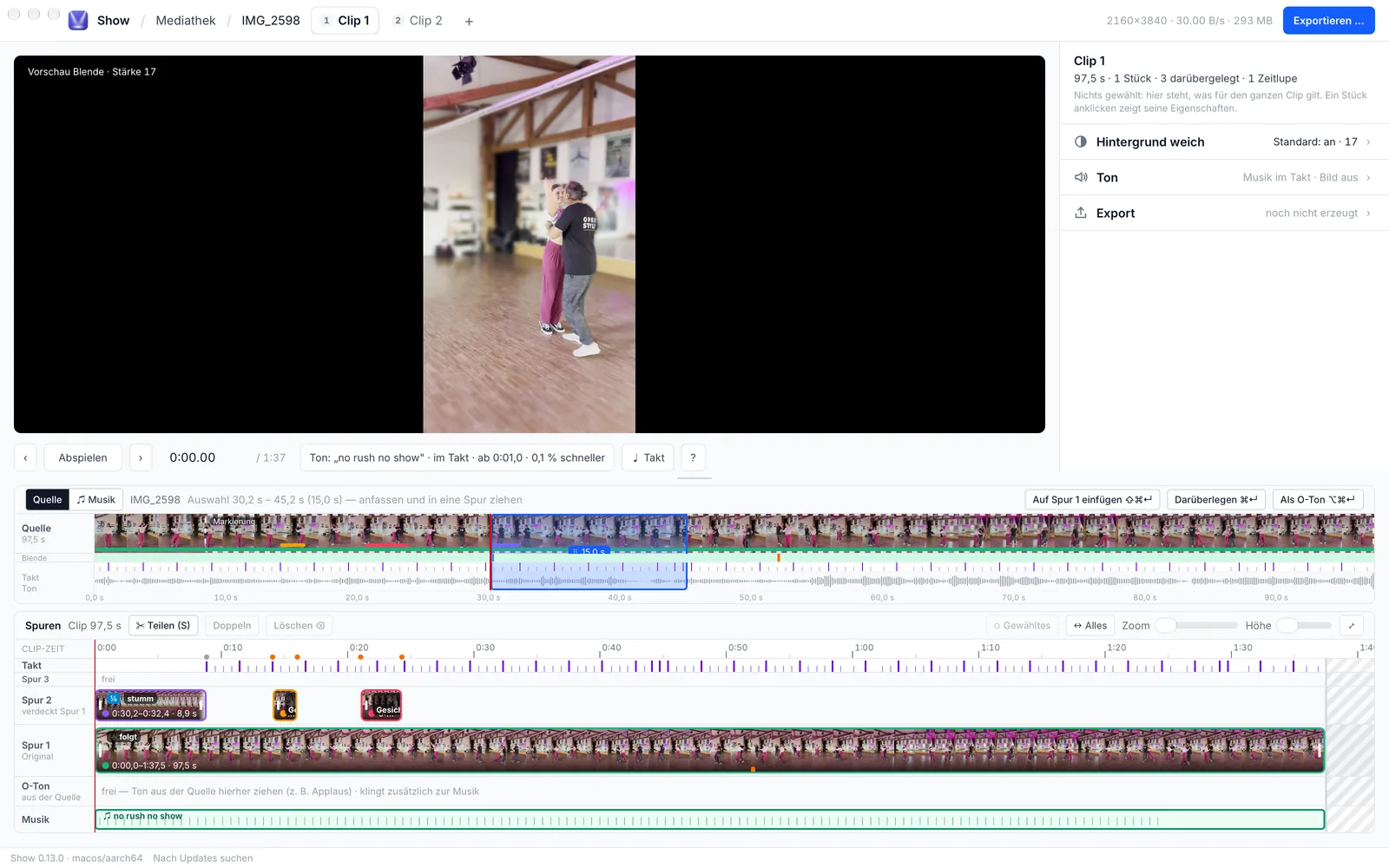Click the export icon in the Export row
Viewport: 1389px width, 868px height.
tap(1081, 213)
